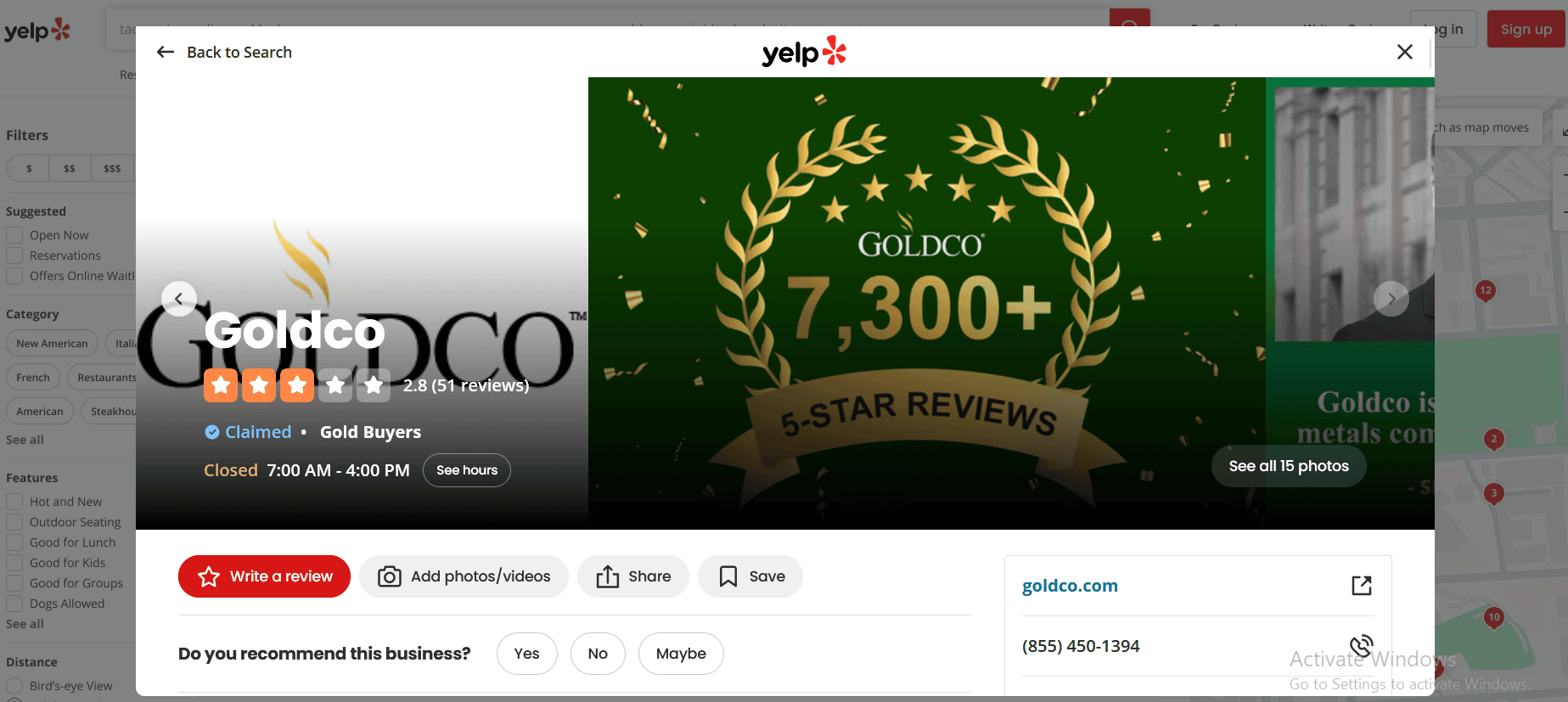Viewport: 1568px width, 702px height.
Task: Click the camera icon for adding photos
Action: 390,576
